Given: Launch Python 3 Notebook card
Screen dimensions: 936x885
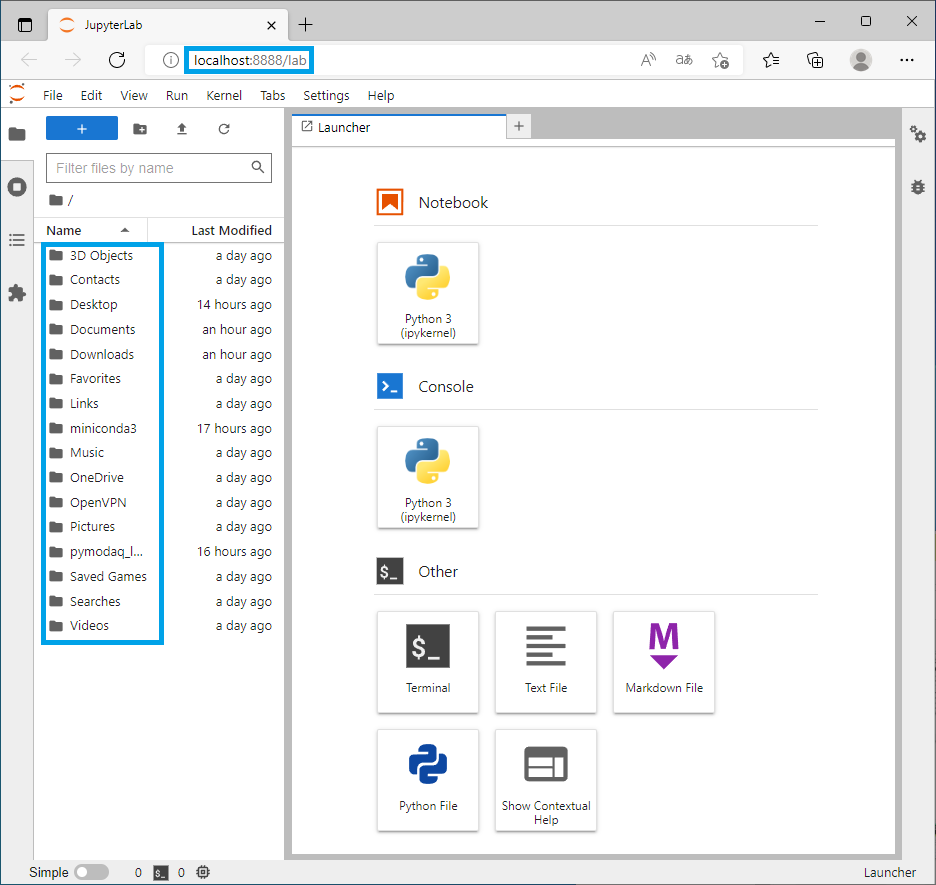Looking at the screenshot, I should (x=428, y=293).
